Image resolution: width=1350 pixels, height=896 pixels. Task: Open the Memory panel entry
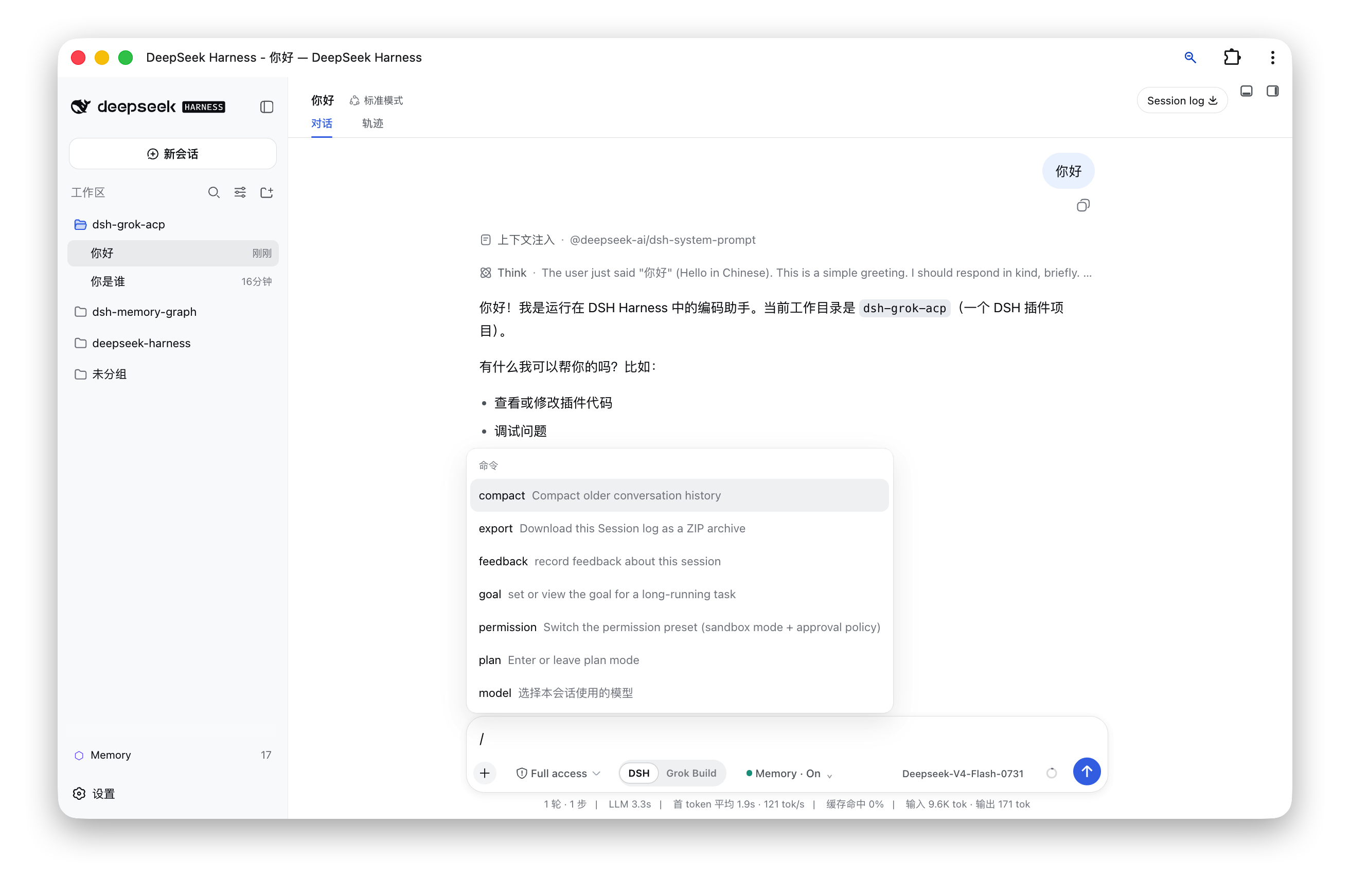[172, 756]
